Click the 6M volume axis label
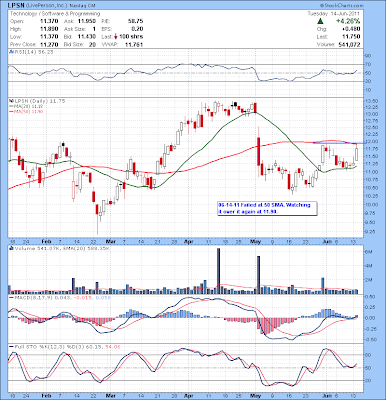 [369, 253]
